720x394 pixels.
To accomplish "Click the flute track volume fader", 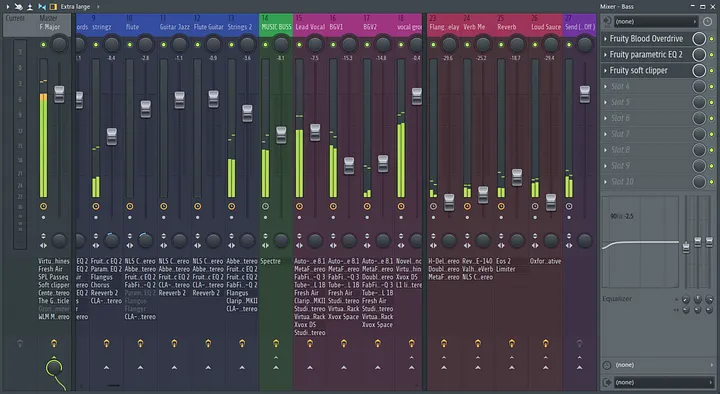I will coord(146,109).
